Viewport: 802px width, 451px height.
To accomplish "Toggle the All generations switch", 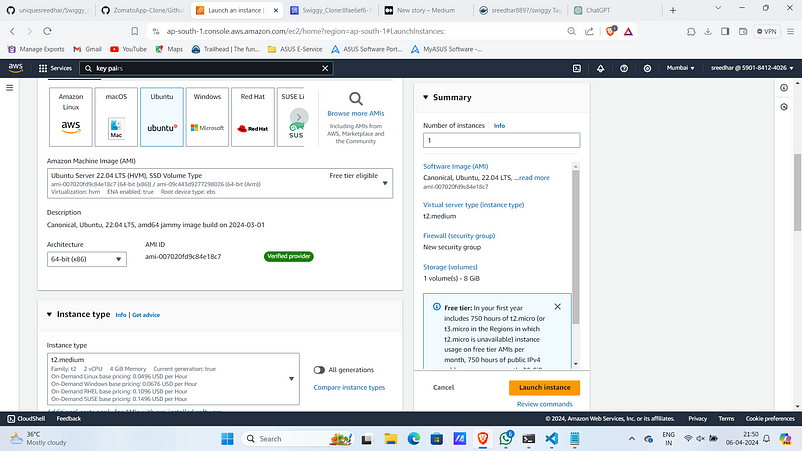I will coord(319,370).
